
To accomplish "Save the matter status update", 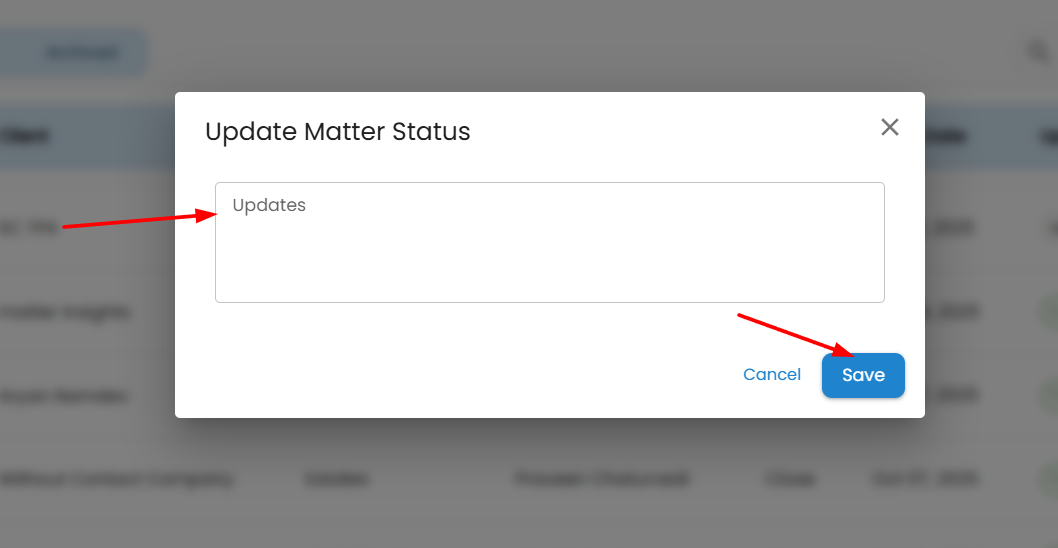I will 863,375.
